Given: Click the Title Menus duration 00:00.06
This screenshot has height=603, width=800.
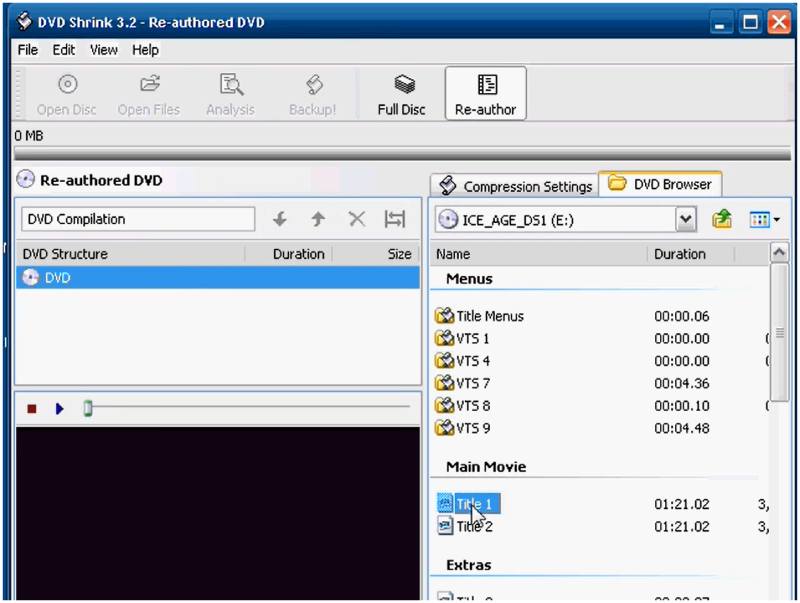Looking at the screenshot, I should coord(682,316).
